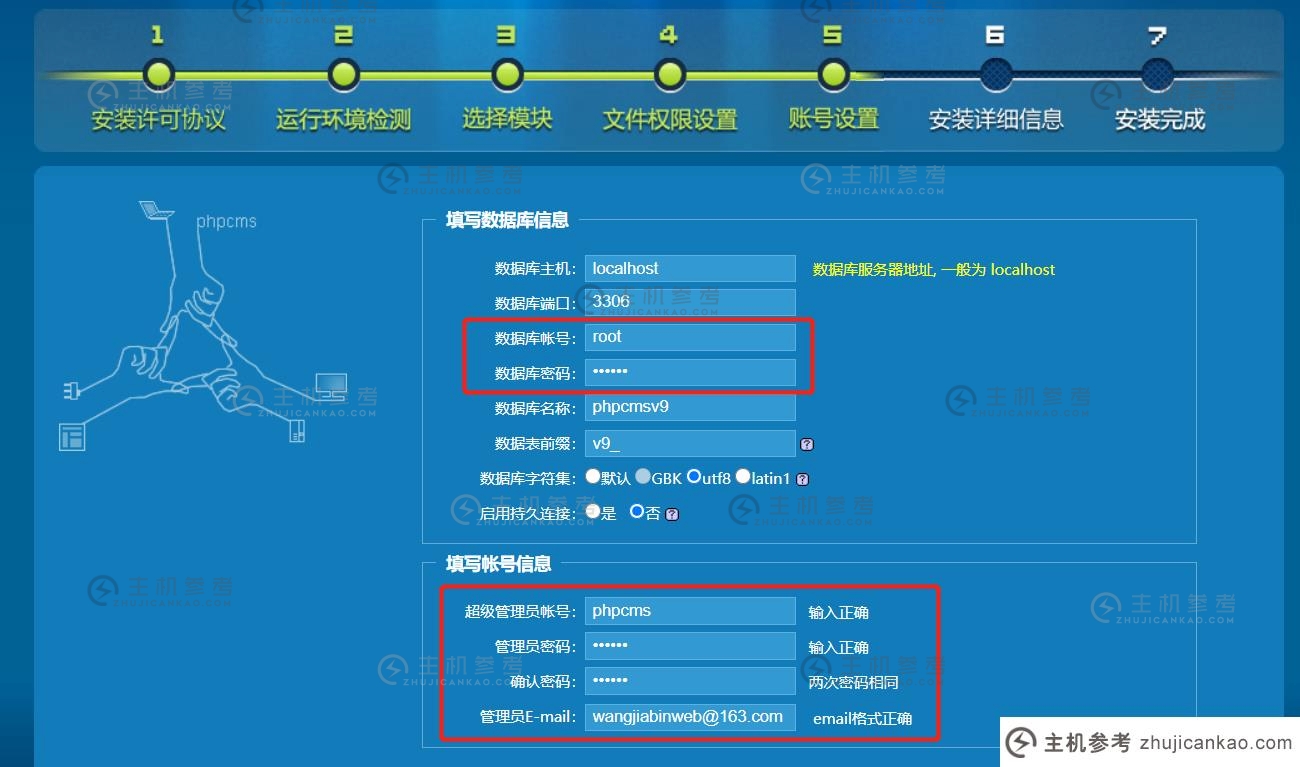Click the yellow hint 数据库服务器地址 text
1300x767 pixels.
tap(934, 269)
